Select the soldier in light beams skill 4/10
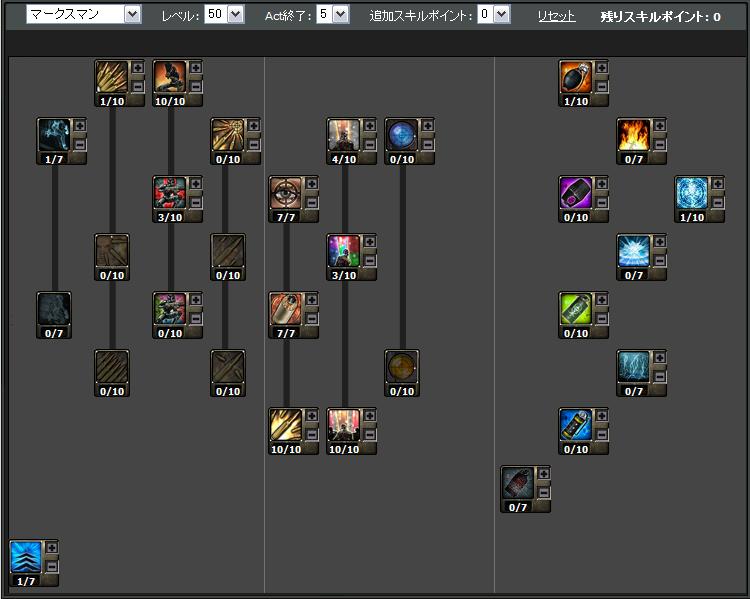The width and height of the screenshot is (750, 599). pyautogui.click(x=344, y=134)
